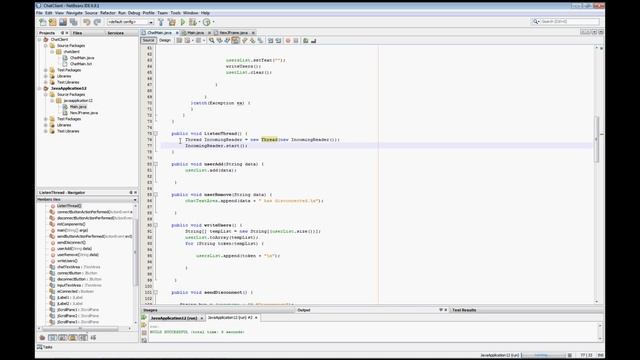Switch editor to Source view
This screenshot has height=360, width=640.
[x=148, y=40]
